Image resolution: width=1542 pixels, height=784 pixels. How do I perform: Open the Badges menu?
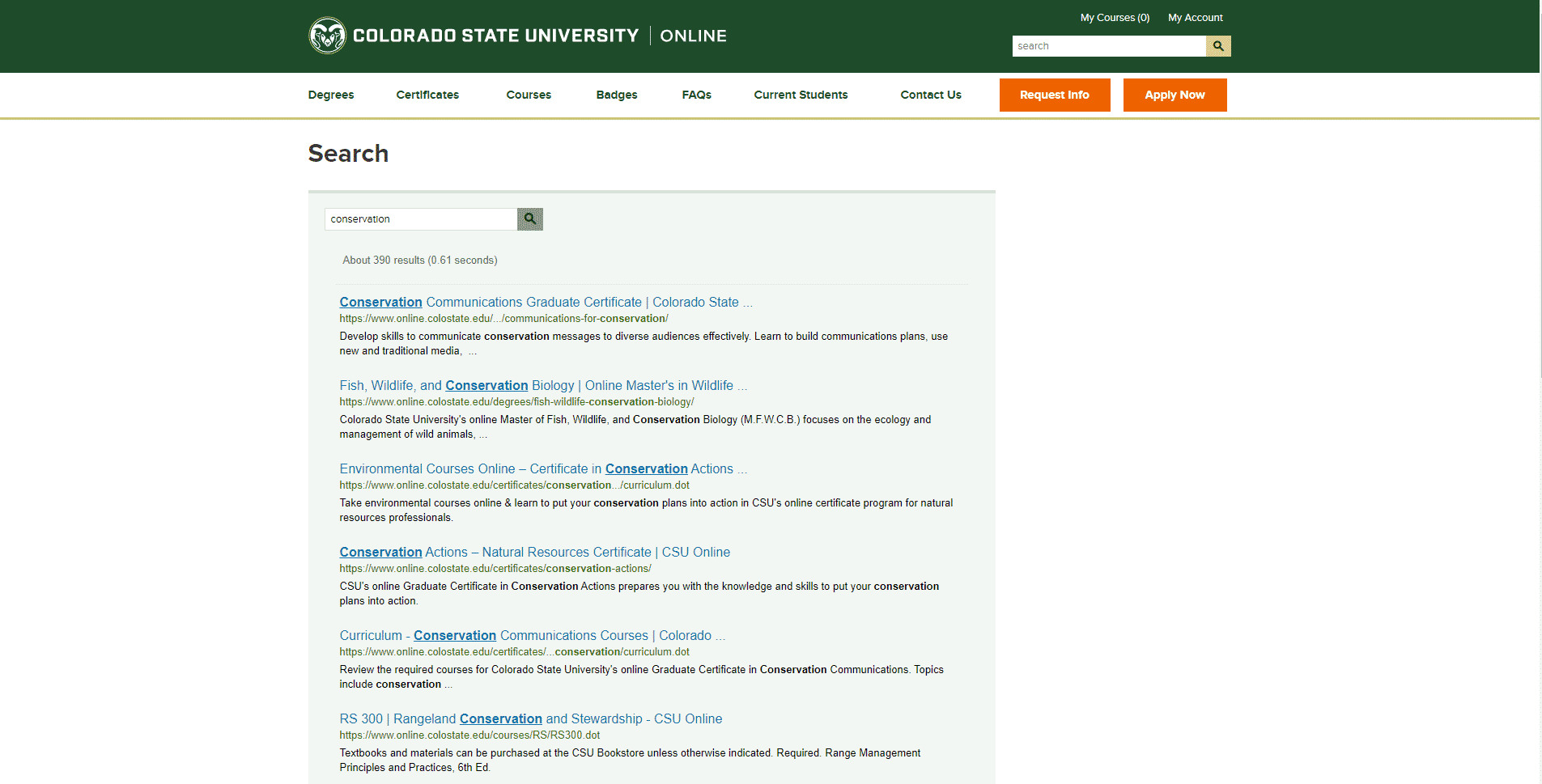tap(617, 95)
